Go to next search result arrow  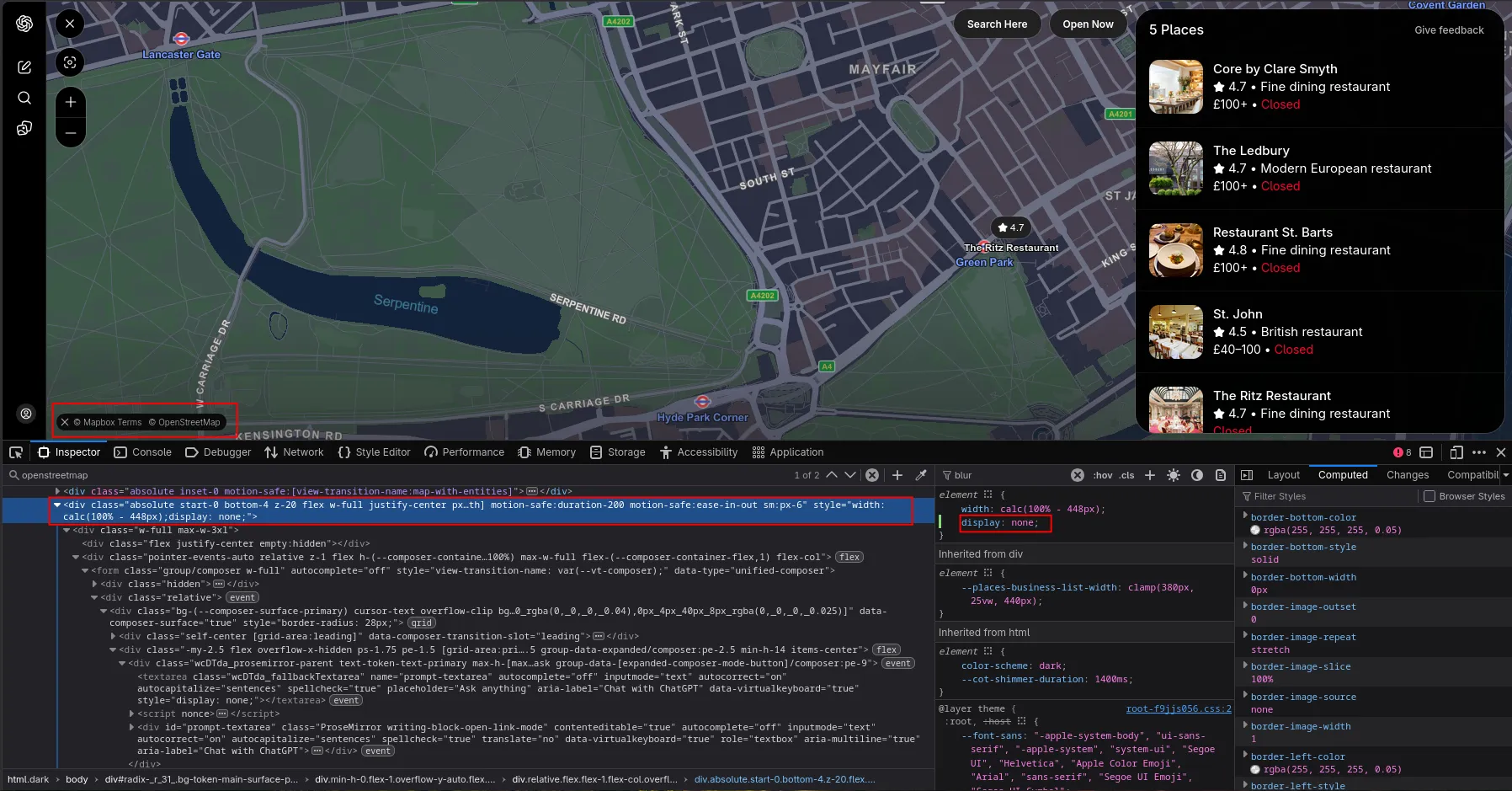850,475
